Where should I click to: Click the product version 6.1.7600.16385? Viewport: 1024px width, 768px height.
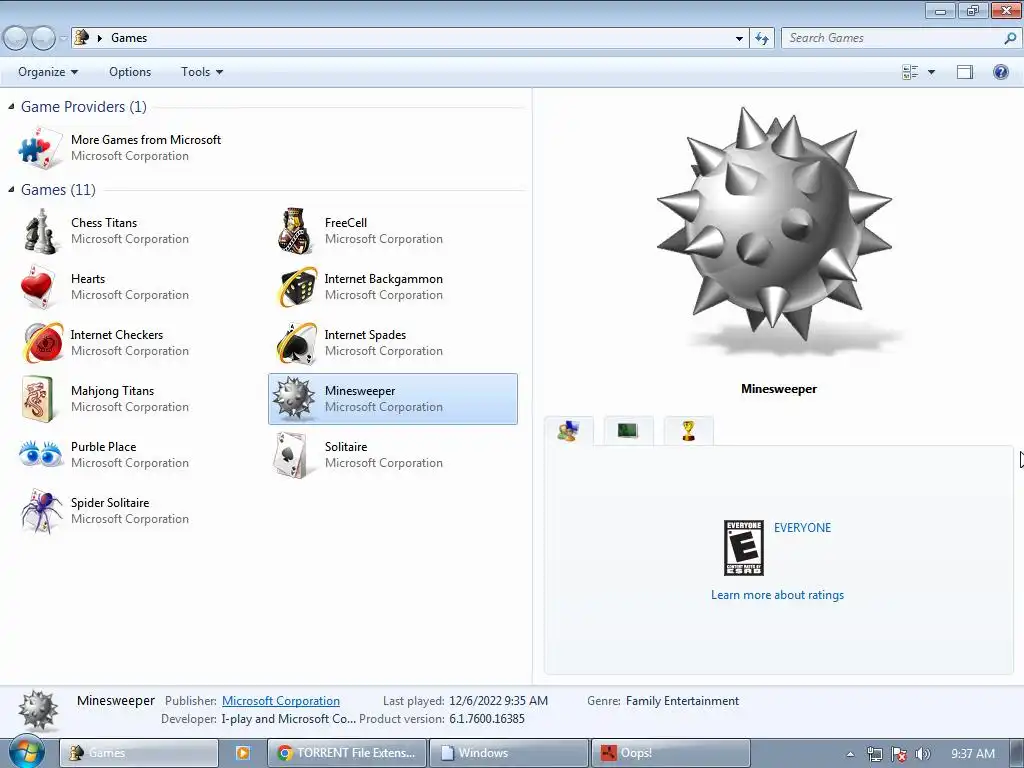487,719
